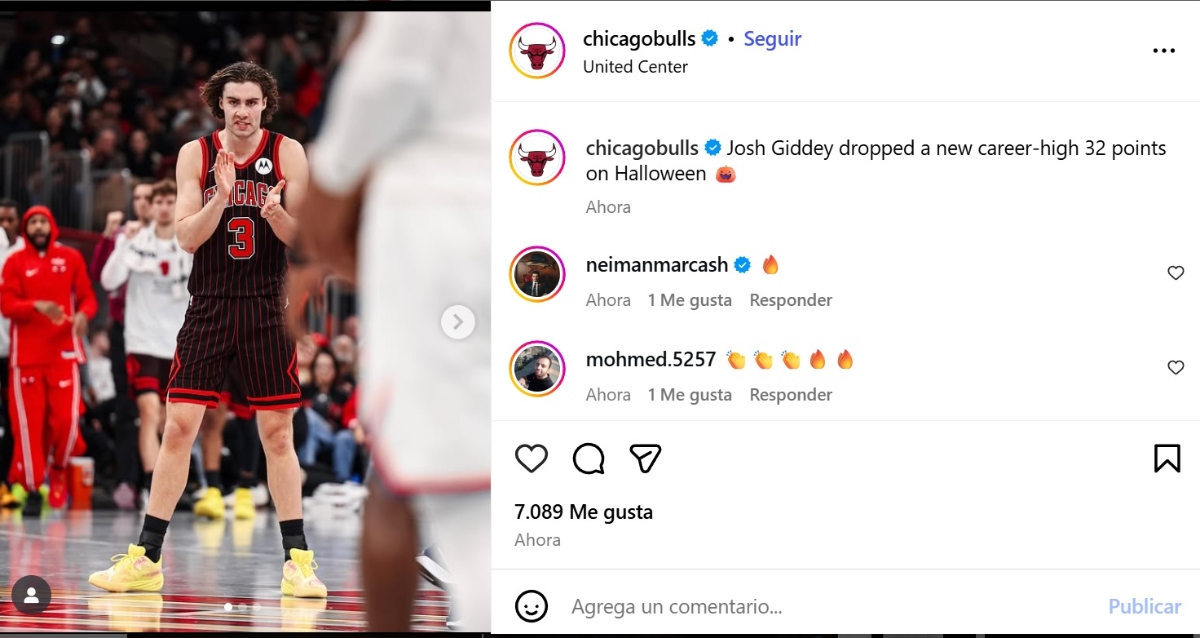This screenshot has height=638, width=1200.
Task: Like neimanmarcash's comment
Action: pyautogui.click(x=1176, y=273)
